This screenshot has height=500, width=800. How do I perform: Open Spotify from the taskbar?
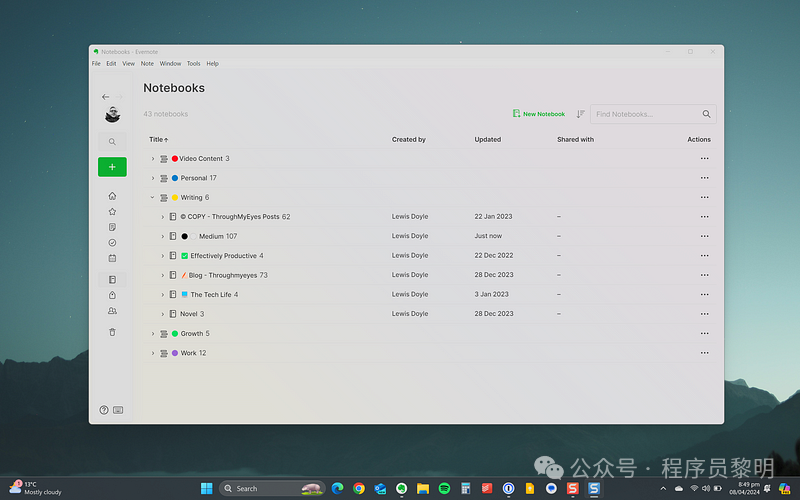(444, 488)
